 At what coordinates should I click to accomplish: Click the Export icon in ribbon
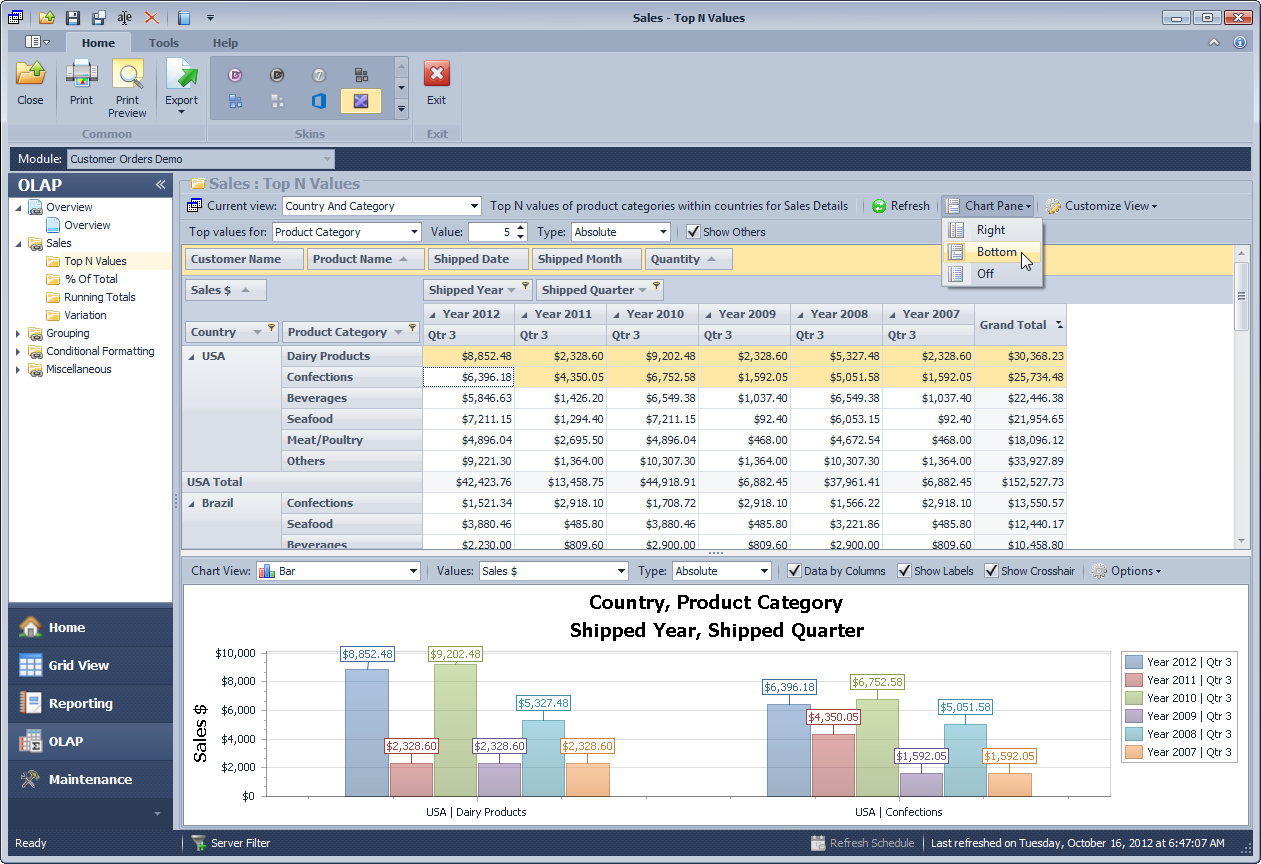(x=181, y=76)
